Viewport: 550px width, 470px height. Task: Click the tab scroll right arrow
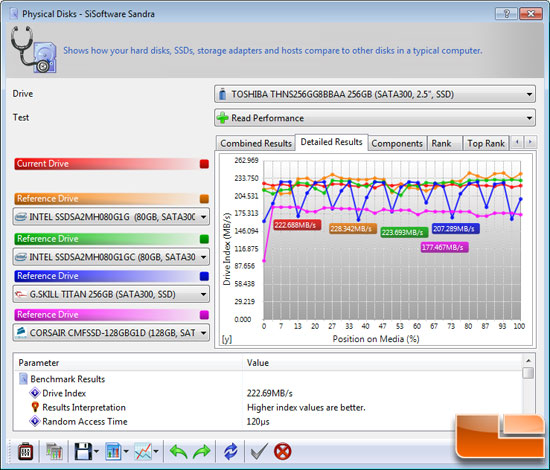(530, 142)
